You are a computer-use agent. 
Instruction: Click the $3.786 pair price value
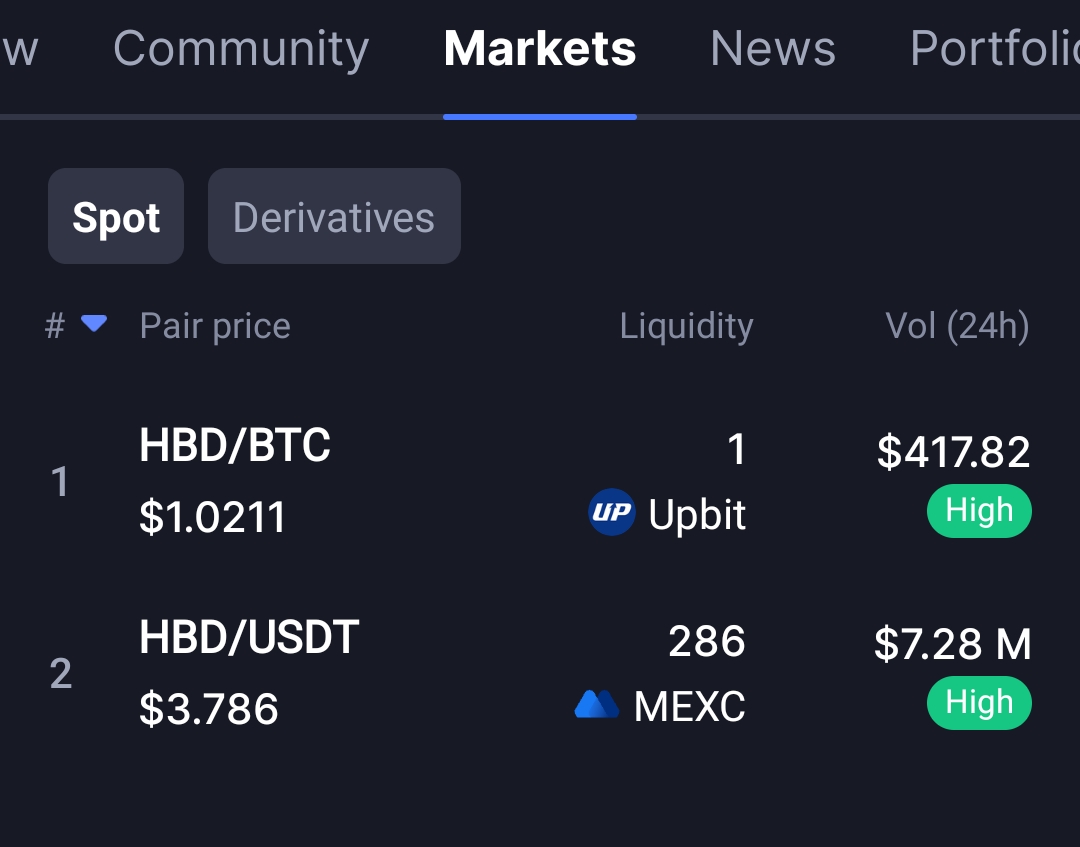tap(209, 709)
